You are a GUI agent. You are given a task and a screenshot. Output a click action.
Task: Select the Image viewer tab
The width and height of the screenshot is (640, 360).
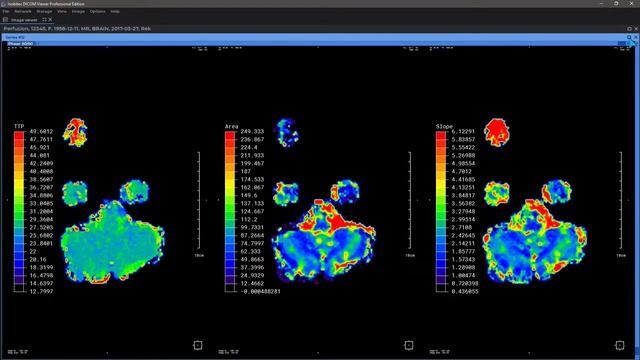[x=24, y=20]
